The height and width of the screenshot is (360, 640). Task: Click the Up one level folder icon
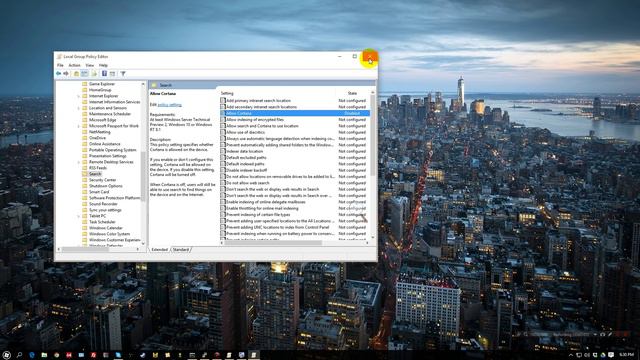coord(76,73)
